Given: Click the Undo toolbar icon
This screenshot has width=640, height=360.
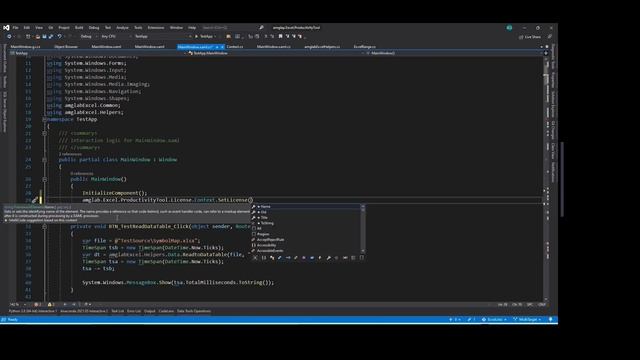Looking at the screenshot, I should pyautogui.click(x=60, y=36).
